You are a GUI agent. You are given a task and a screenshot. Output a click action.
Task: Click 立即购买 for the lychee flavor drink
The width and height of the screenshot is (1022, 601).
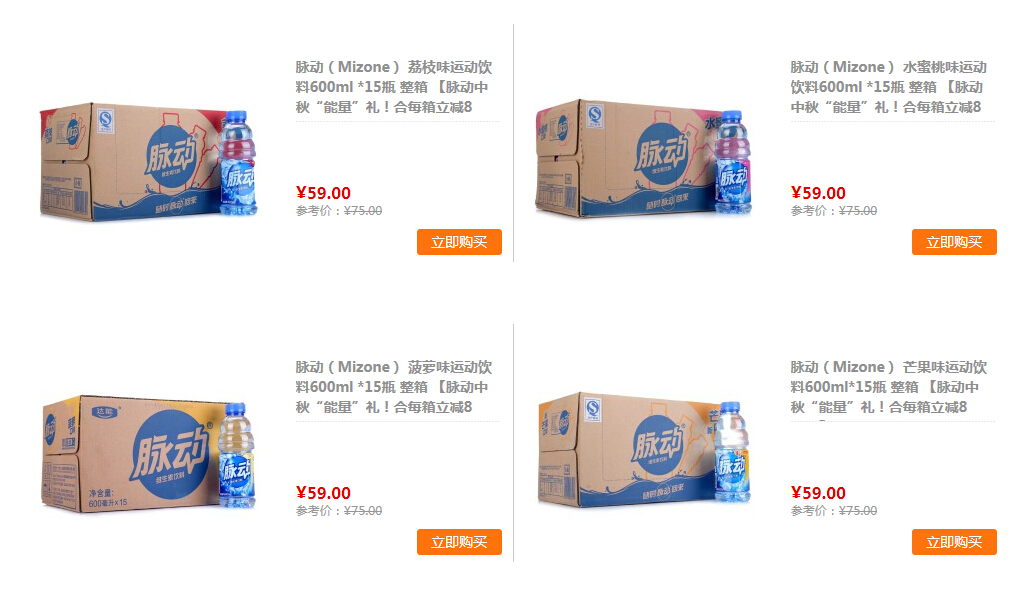[x=460, y=242]
